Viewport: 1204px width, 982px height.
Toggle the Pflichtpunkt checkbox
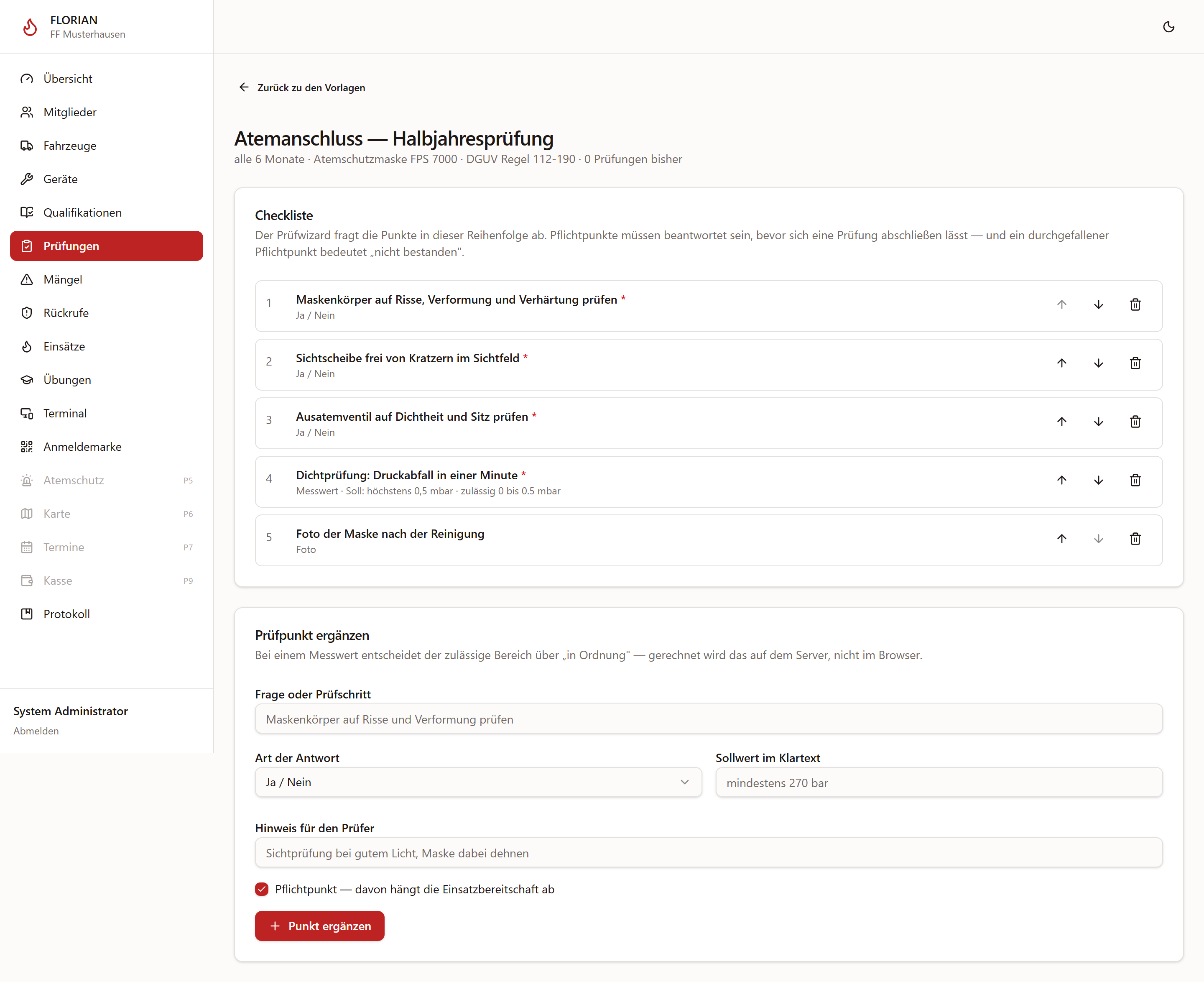(x=262, y=889)
